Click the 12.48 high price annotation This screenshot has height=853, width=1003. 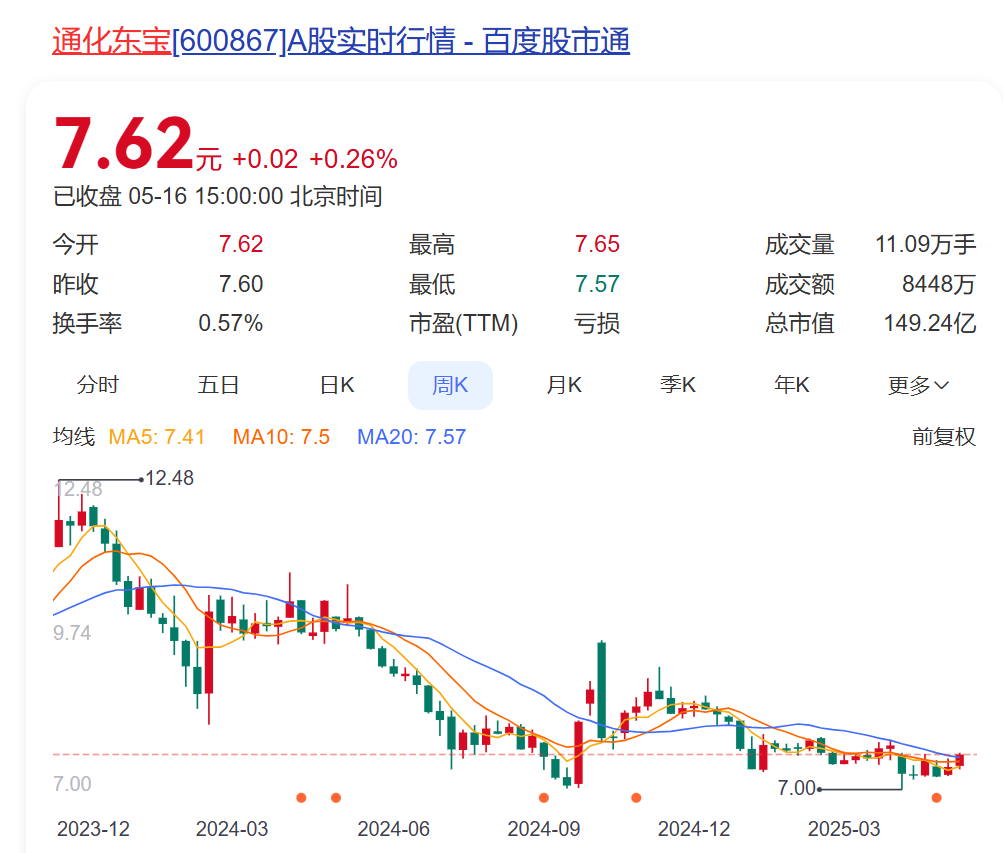pos(169,478)
